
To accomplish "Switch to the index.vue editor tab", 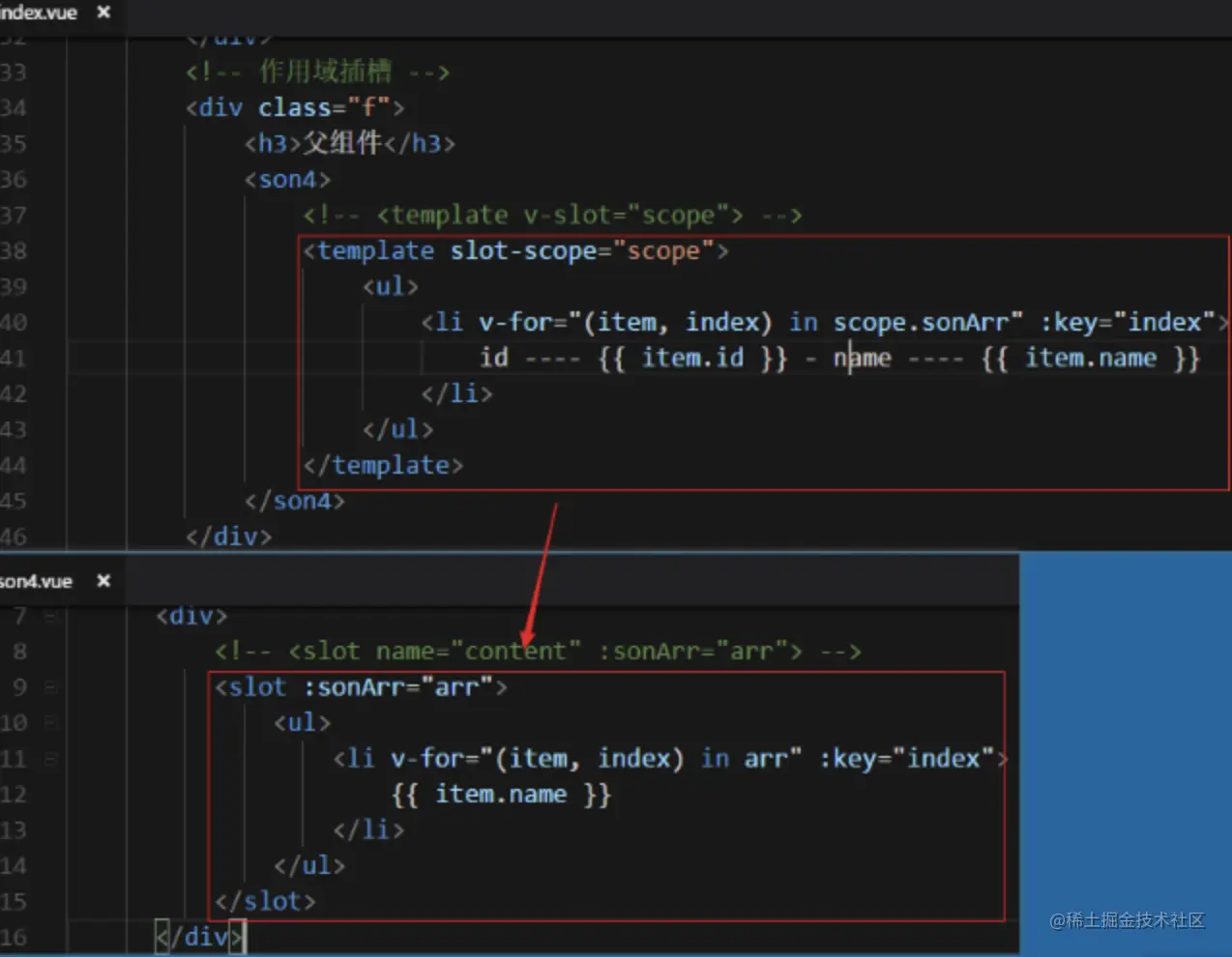I will 39,13.
